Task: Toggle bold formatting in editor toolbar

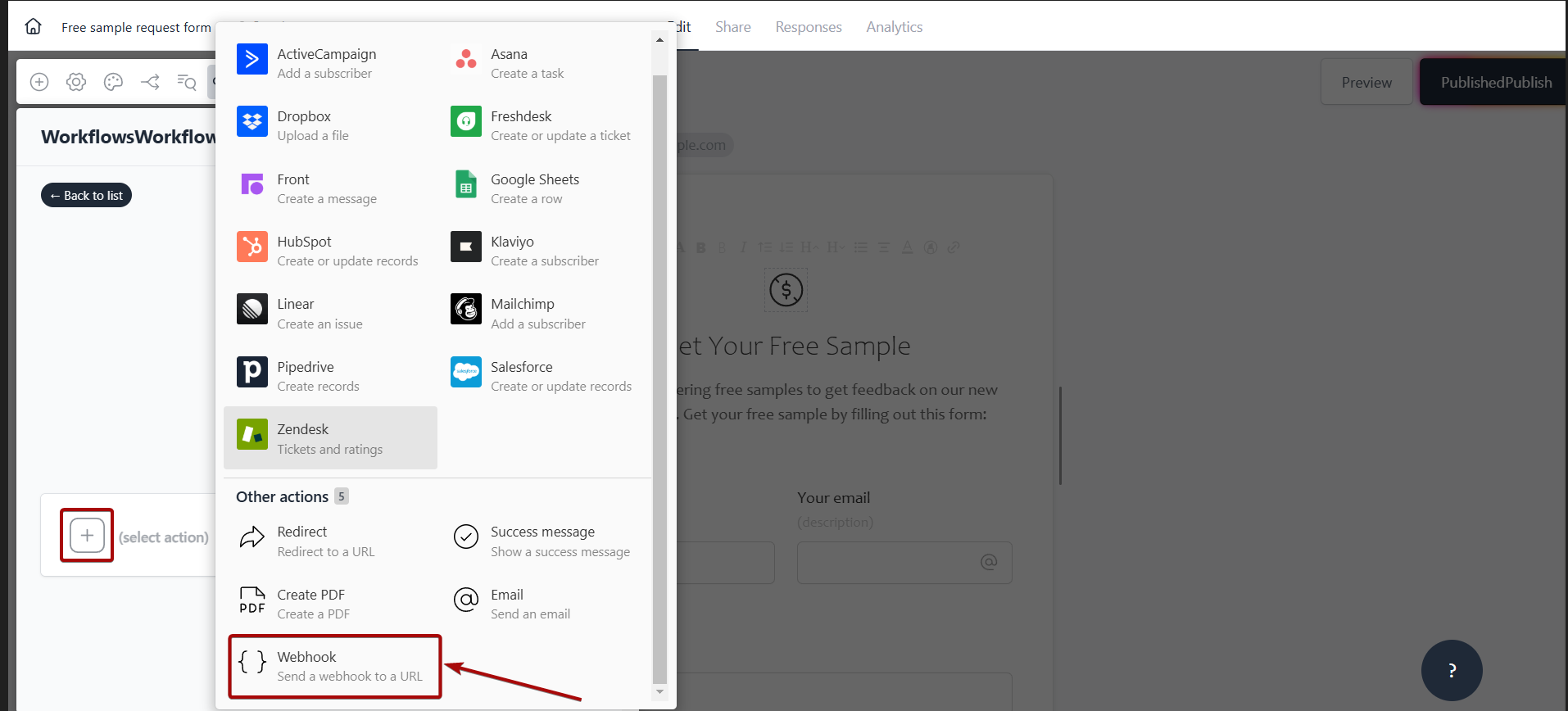Action: (x=700, y=247)
